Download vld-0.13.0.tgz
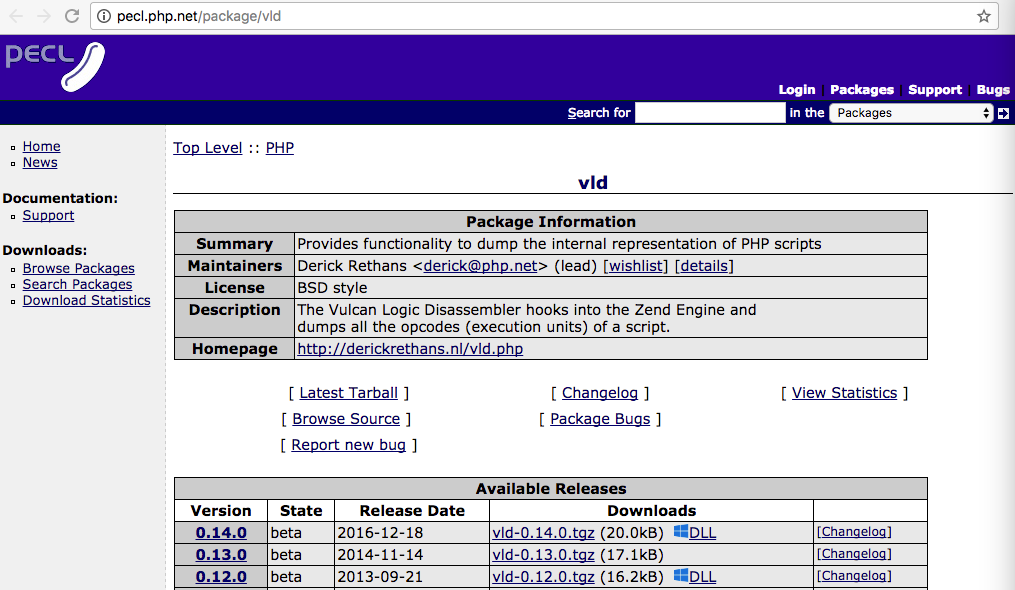Image resolution: width=1015 pixels, height=590 pixels. [x=543, y=555]
